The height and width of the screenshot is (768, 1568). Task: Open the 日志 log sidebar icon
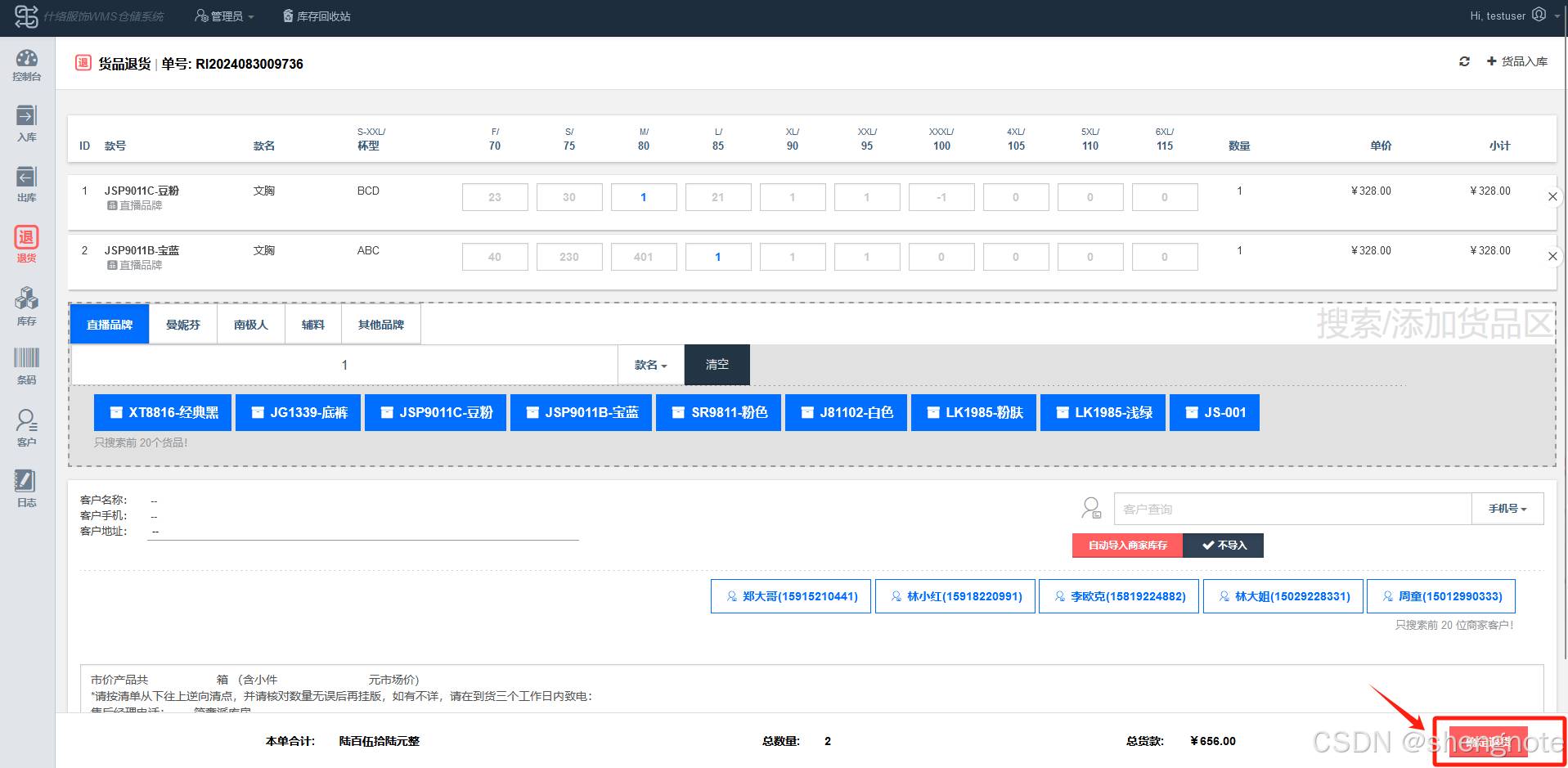click(26, 488)
